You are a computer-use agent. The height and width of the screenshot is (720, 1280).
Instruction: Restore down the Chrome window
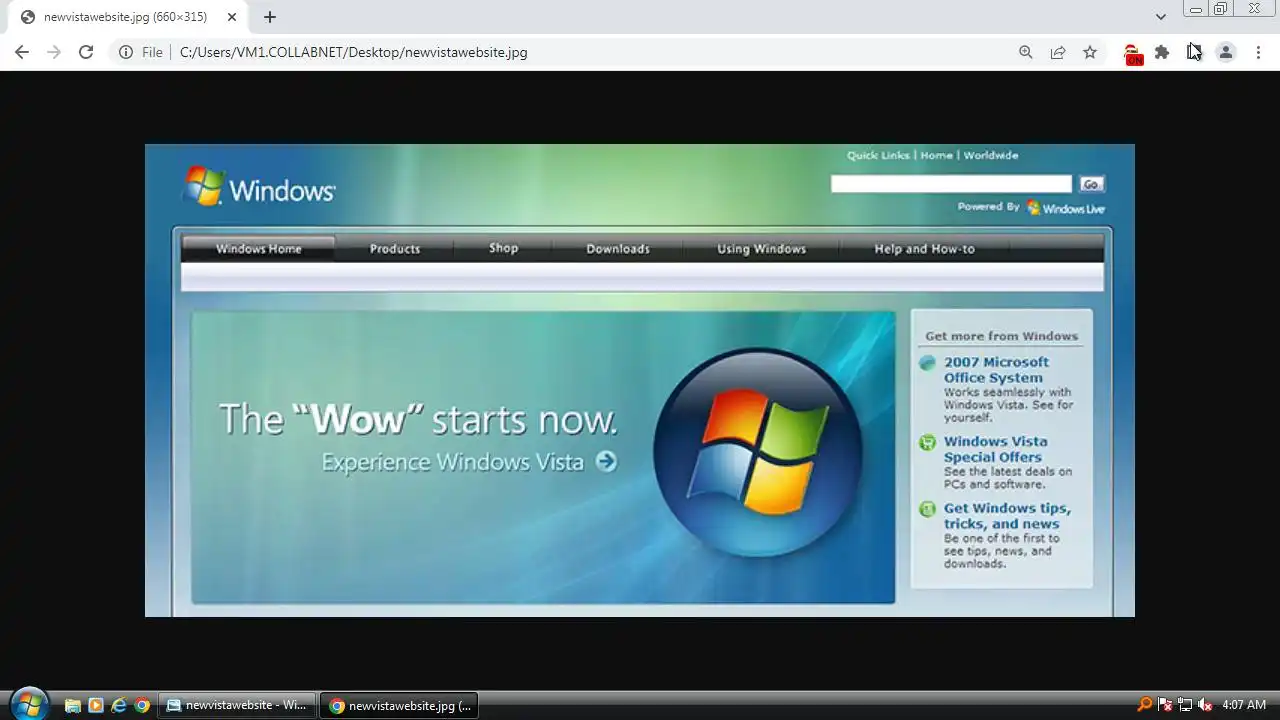[1220, 9]
